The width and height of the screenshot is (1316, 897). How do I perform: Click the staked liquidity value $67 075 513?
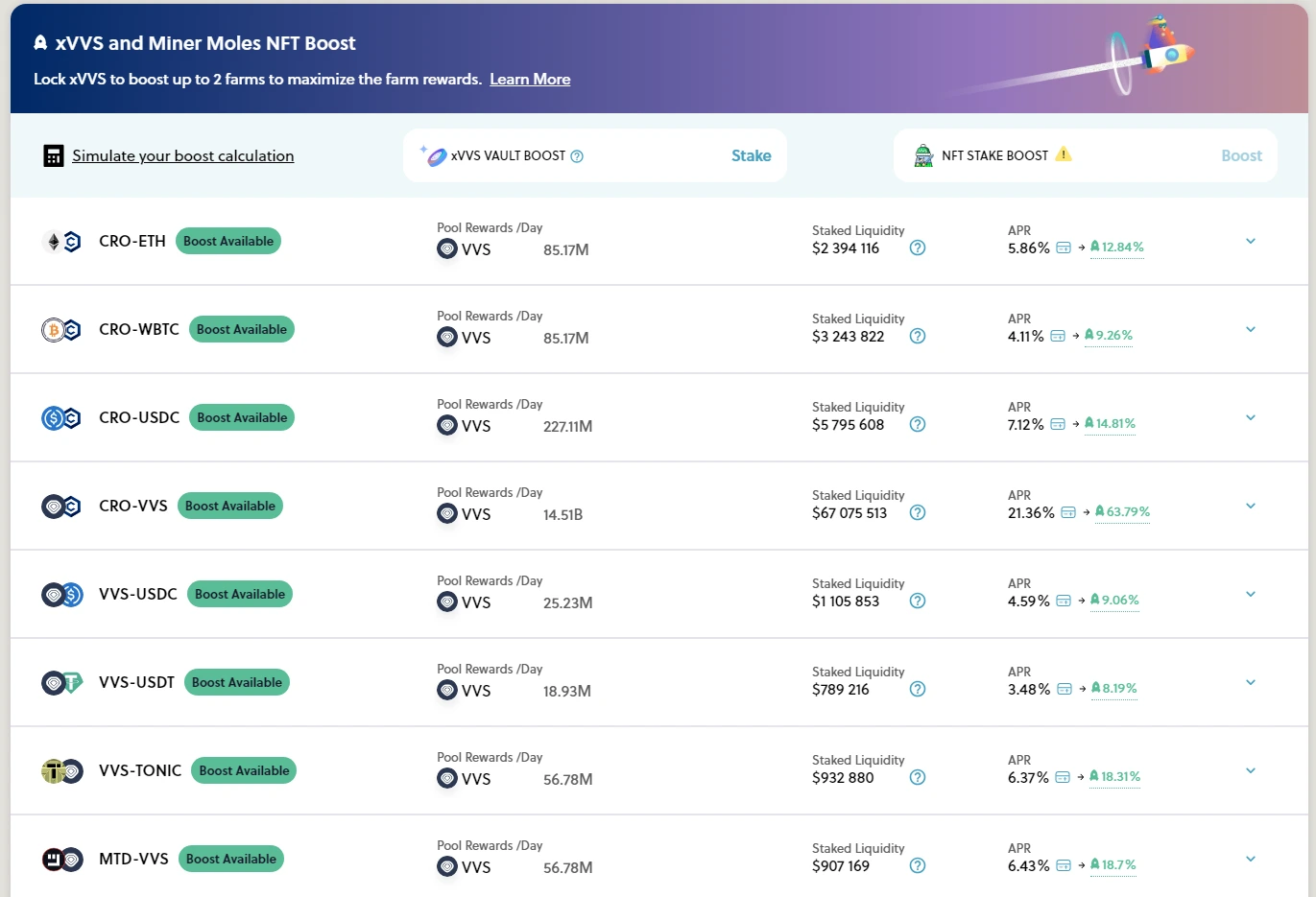click(849, 513)
